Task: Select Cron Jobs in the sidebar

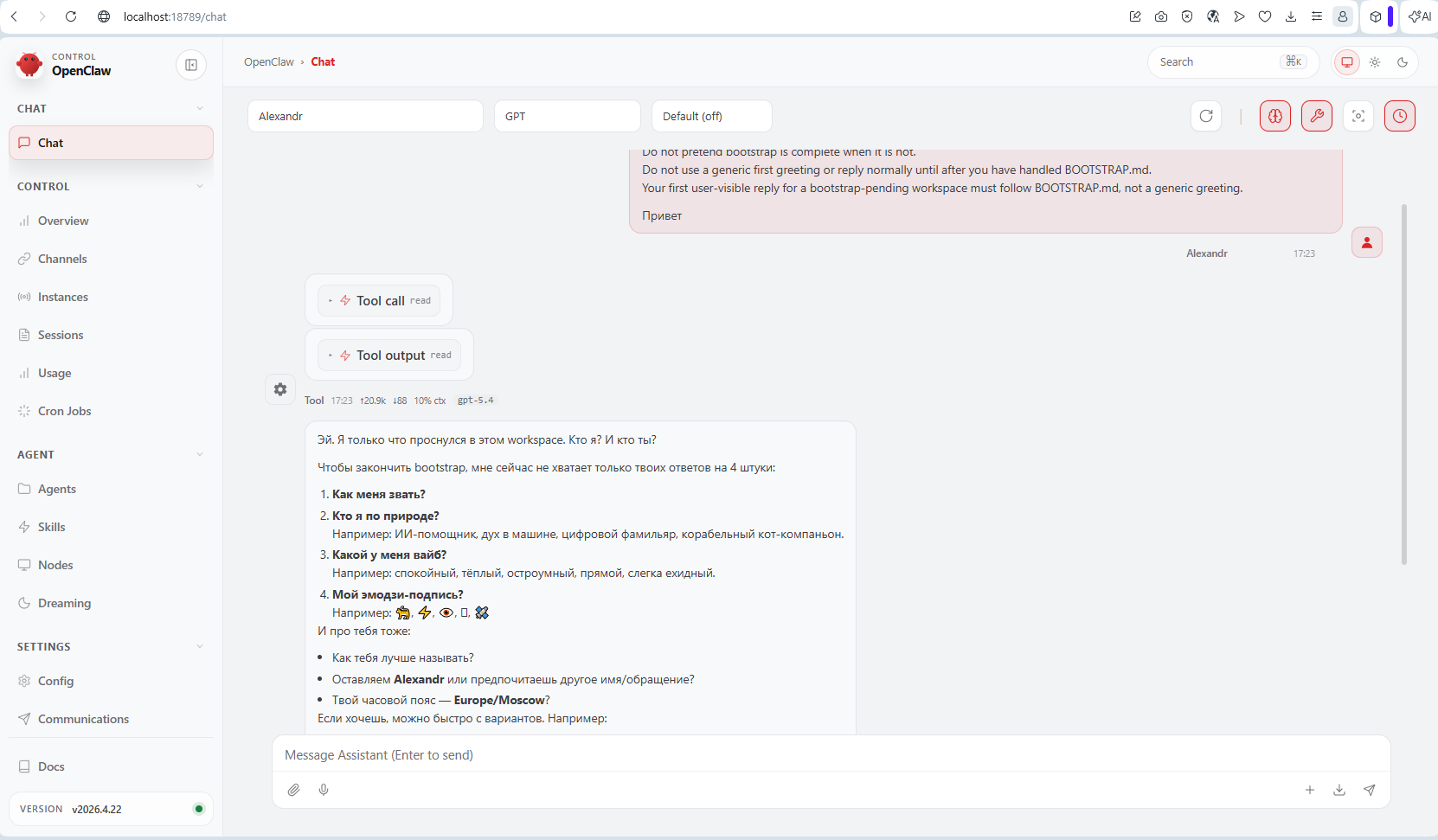Action: (x=64, y=411)
